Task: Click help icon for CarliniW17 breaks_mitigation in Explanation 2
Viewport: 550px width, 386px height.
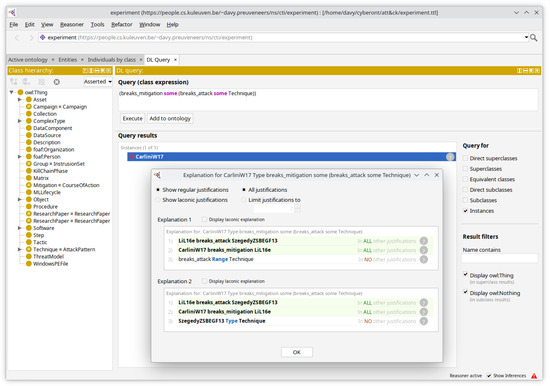Action: 424,312
